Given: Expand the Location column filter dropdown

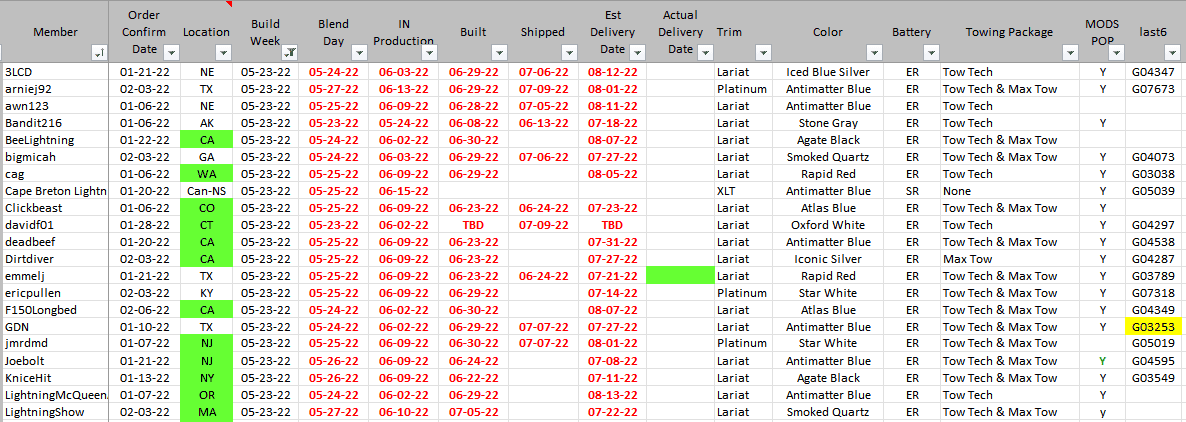Looking at the screenshot, I should click(224, 52).
